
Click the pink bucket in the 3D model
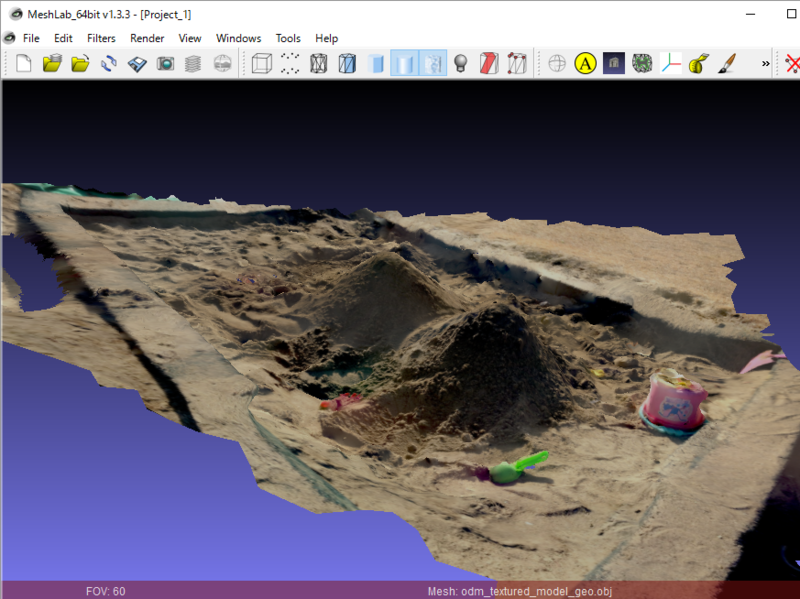click(x=673, y=401)
